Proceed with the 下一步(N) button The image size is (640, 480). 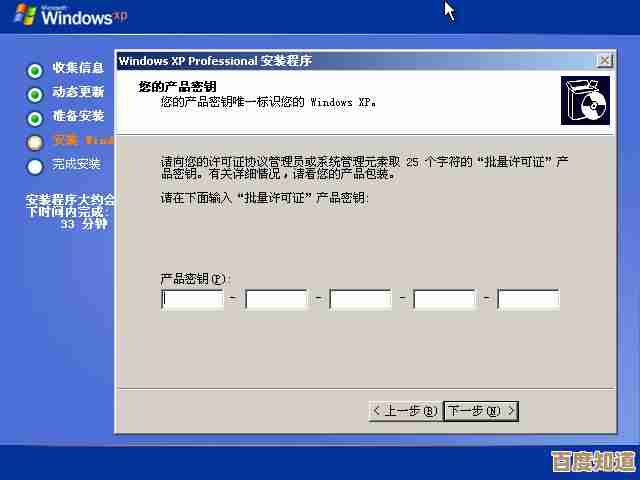[481, 411]
